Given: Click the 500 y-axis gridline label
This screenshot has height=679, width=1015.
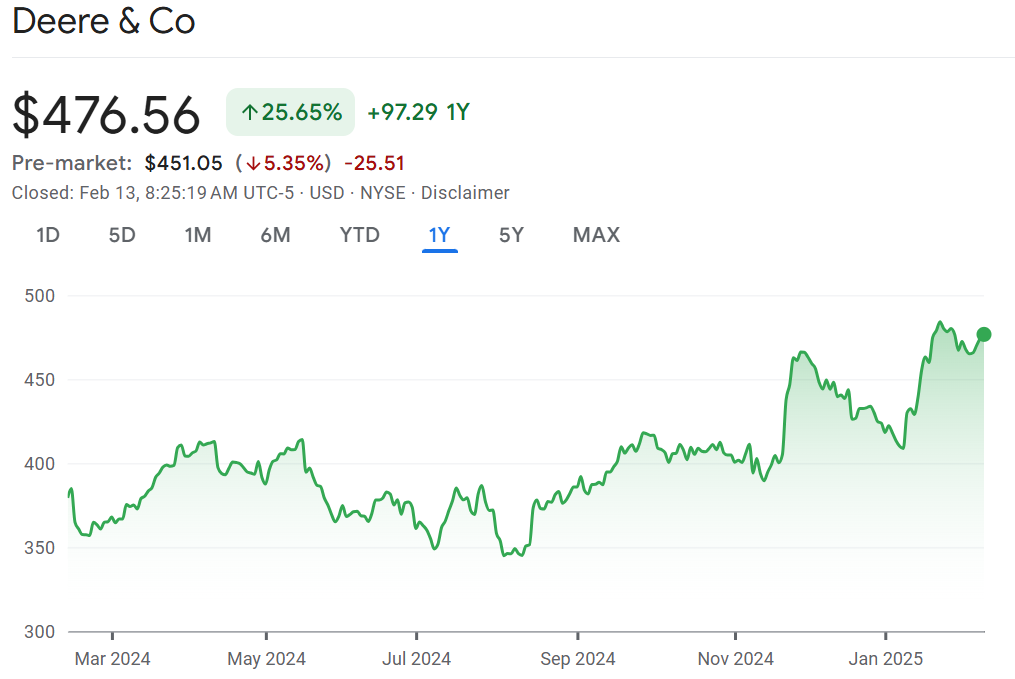Looking at the screenshot, I should [39, 296].
